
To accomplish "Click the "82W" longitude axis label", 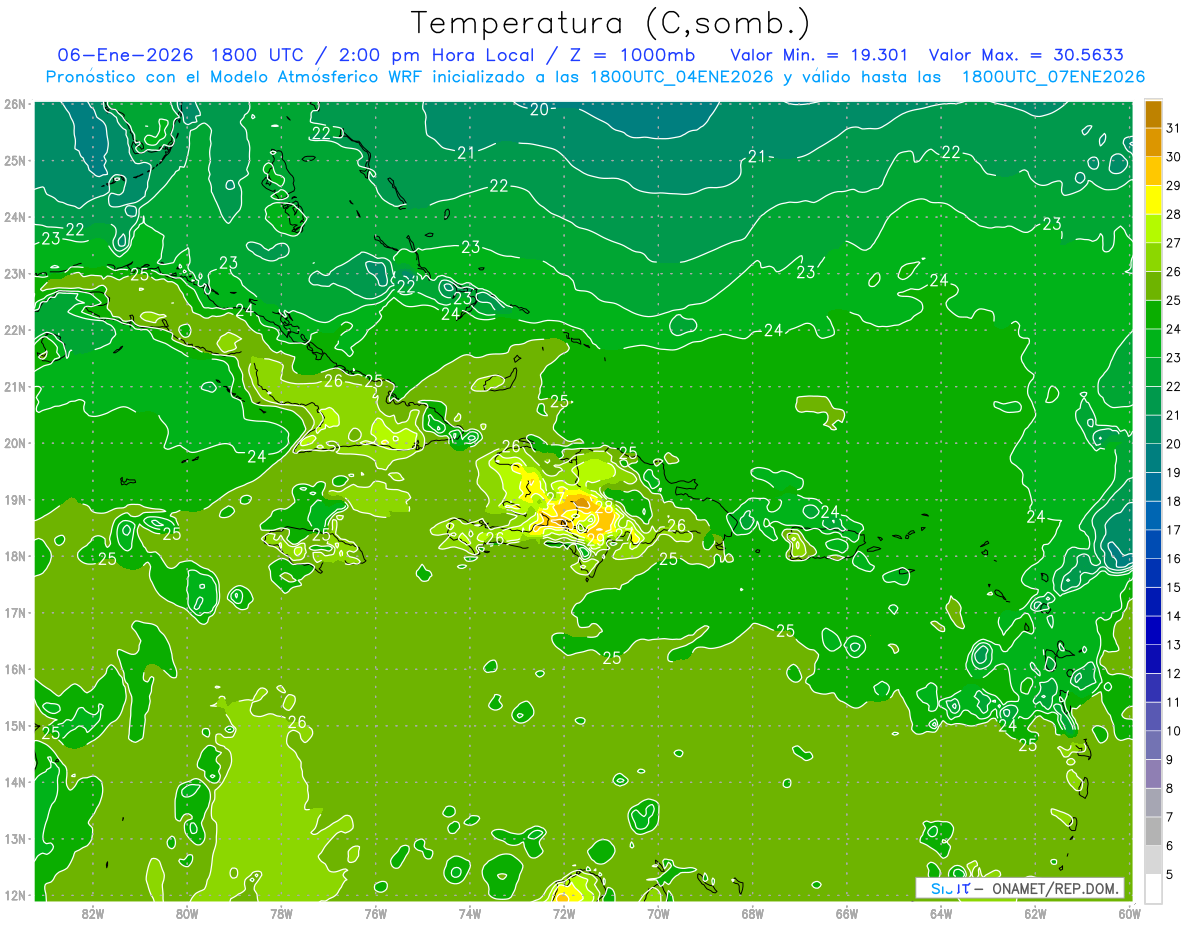I will point(92,913).
